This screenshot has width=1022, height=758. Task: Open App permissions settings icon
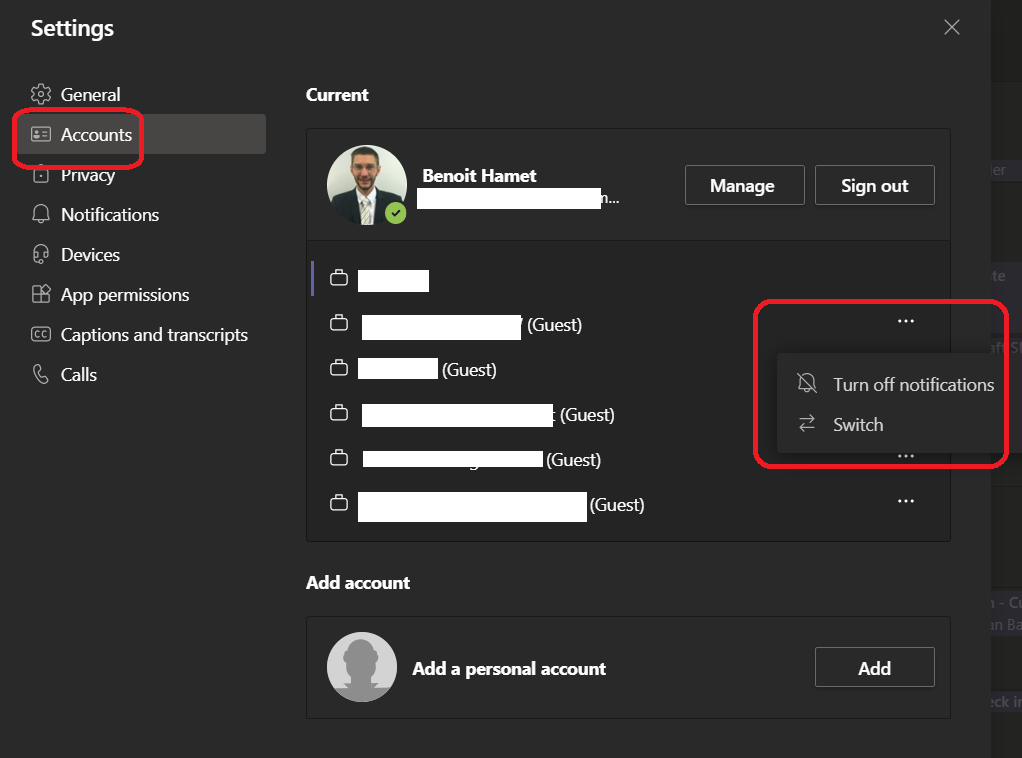point(41,295)
